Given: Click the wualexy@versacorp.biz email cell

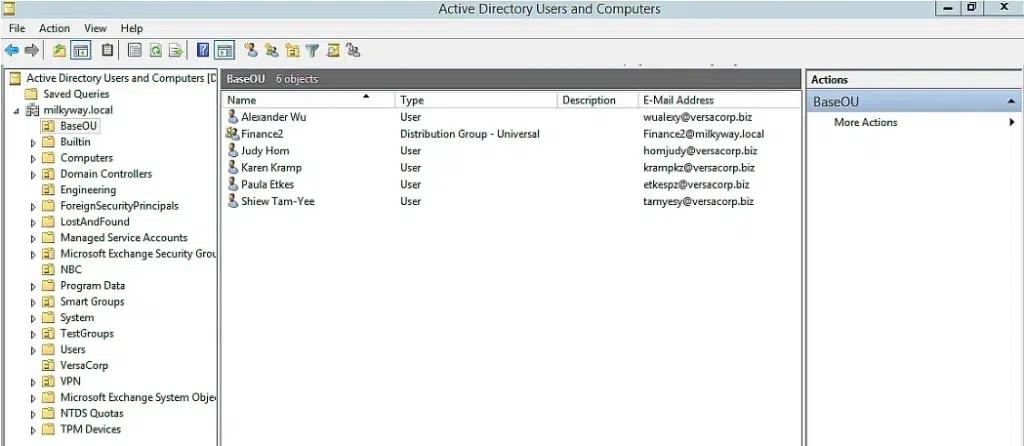Looking at the screenshot, I should [x=697, y=117].
